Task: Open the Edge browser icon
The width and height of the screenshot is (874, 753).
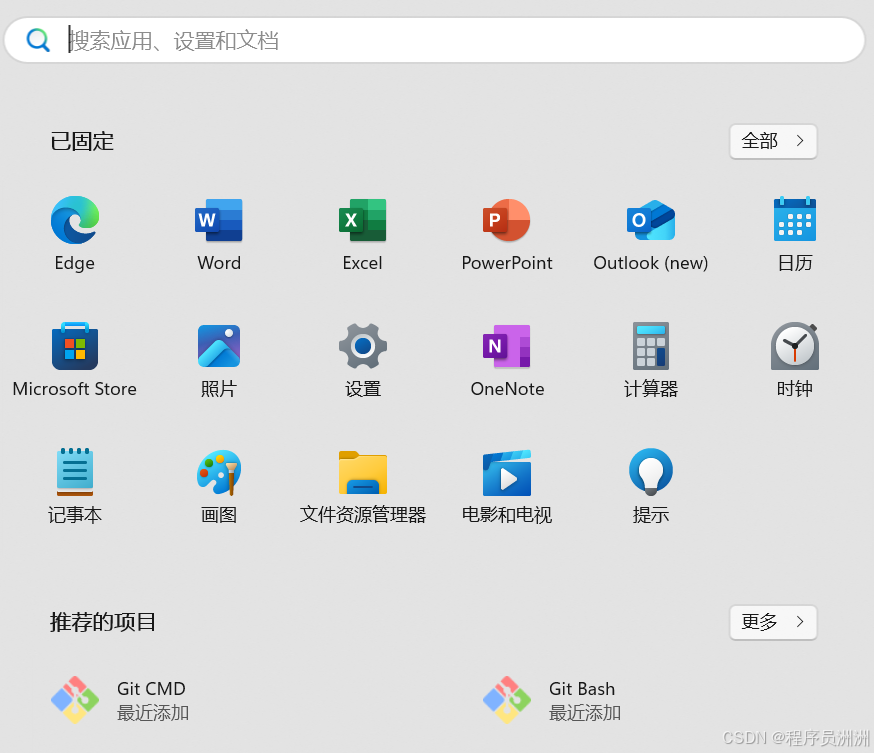Action: (x=75, y=220)
